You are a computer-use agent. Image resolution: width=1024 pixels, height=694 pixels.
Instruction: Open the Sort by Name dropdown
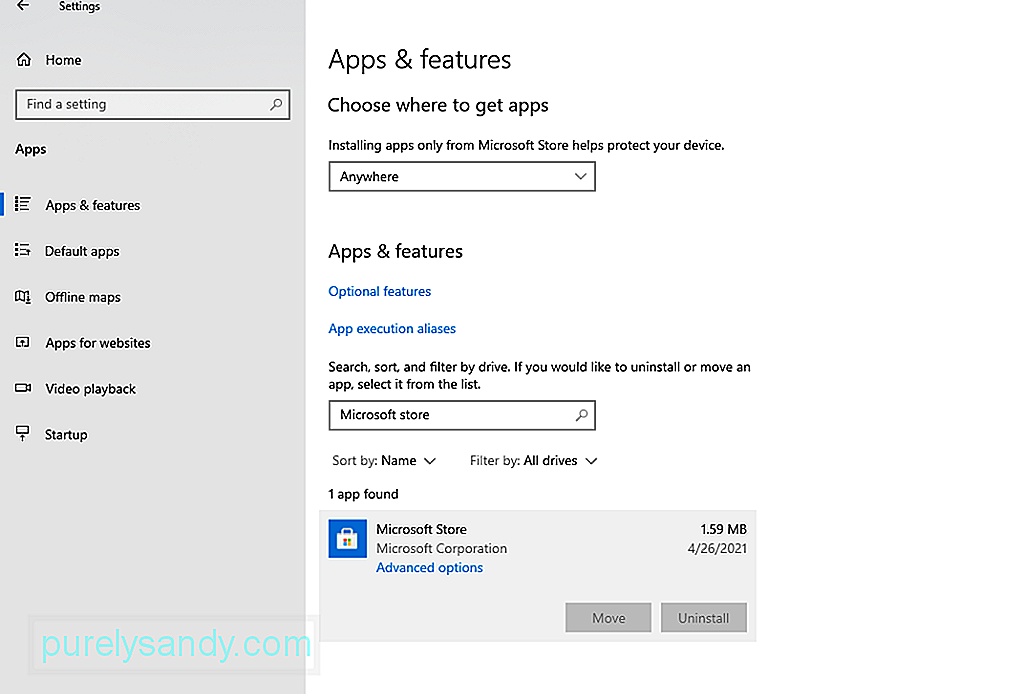[384, 461]
